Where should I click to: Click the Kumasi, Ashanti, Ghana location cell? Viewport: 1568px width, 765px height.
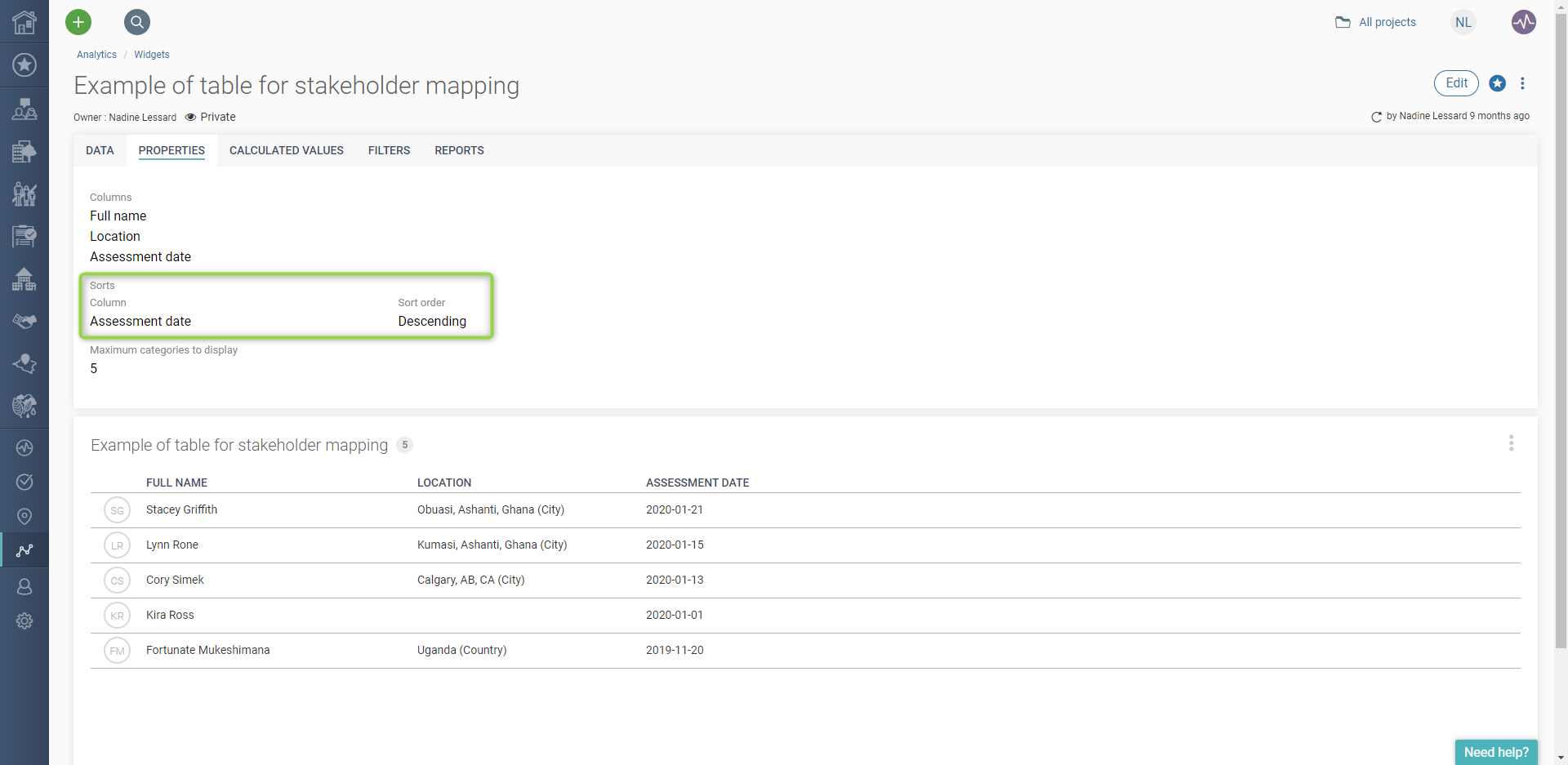pyautogui.click(x=492, y=545)
